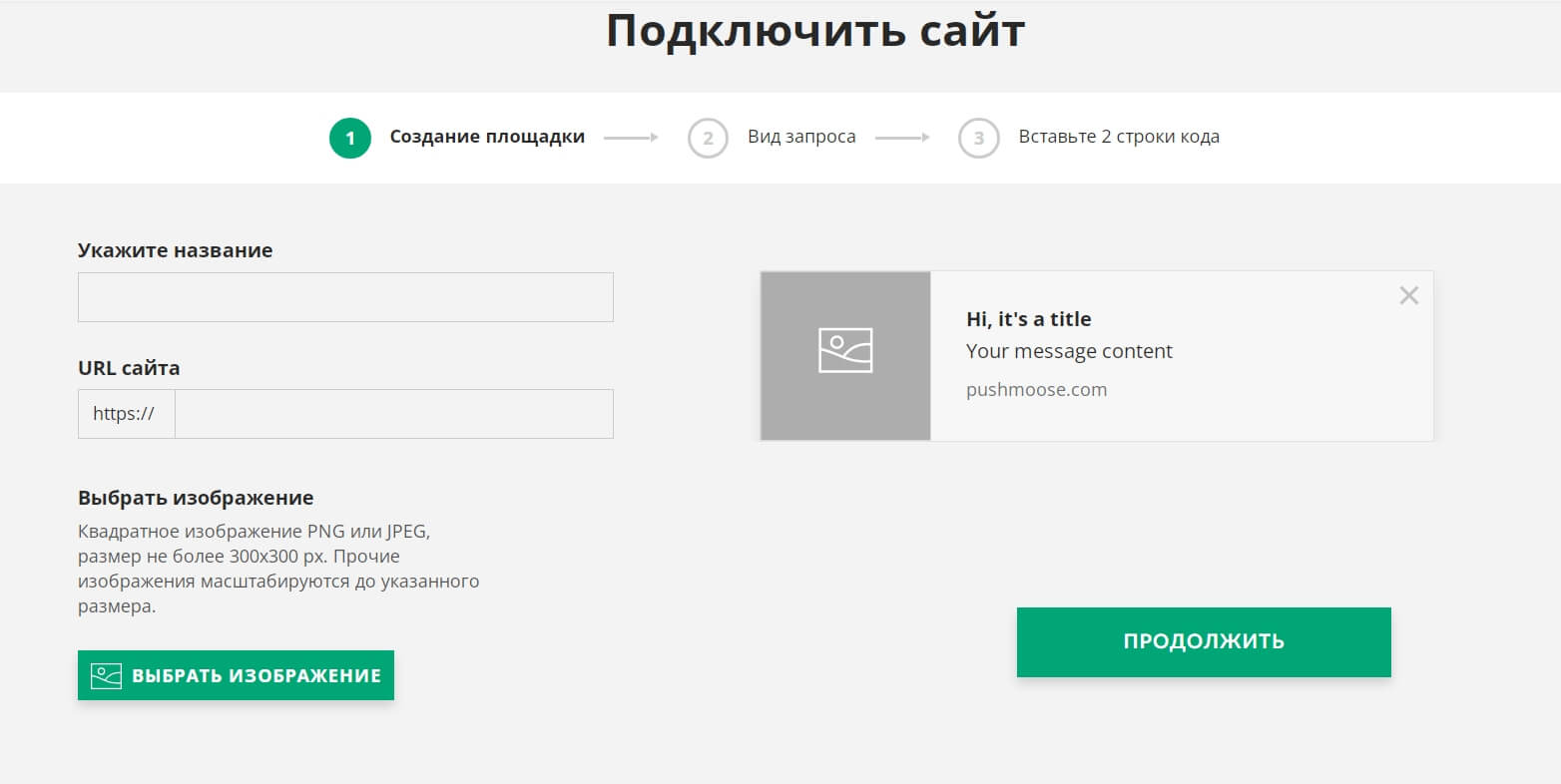Select step 2 circle Вид запроса
Viewport: 1561px width, 784px height.
[708, 138]
